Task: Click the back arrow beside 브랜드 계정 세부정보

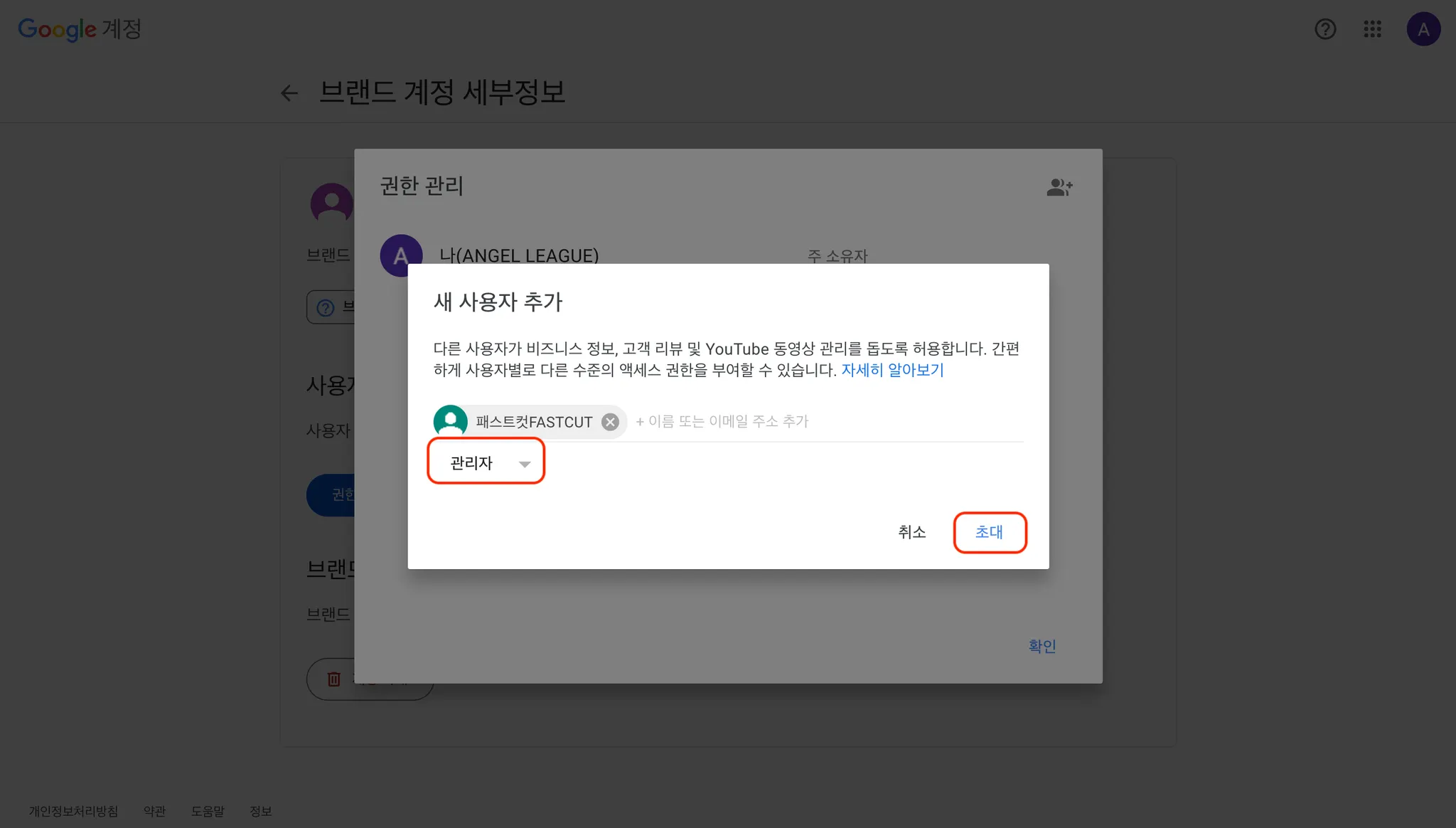Action: click(289, 93)
